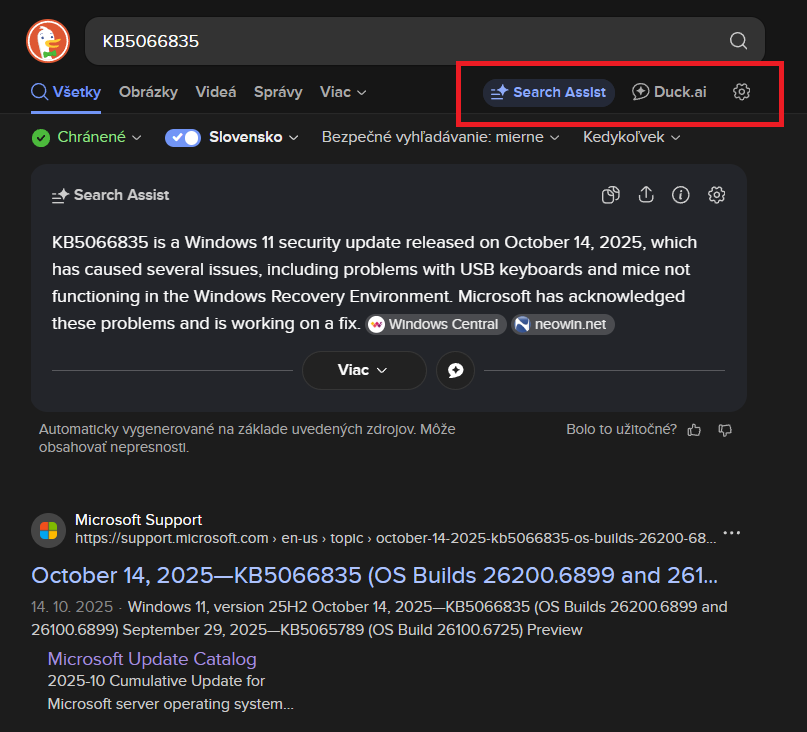Click the KB5066835 search input field
The width and height of the screenshot is (807, 732).
400,41
